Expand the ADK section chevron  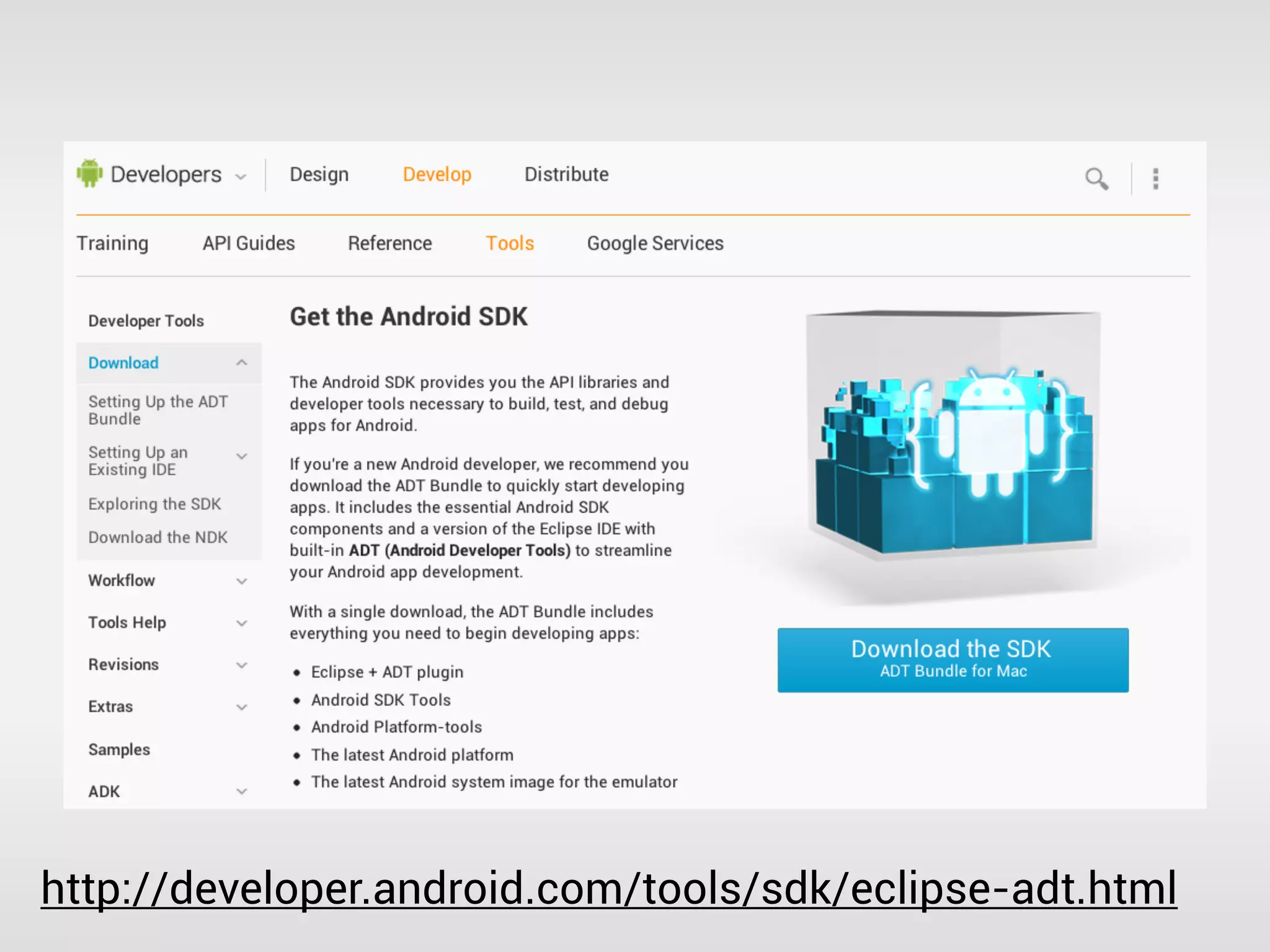pyautogui.click(x=242, y=791)
